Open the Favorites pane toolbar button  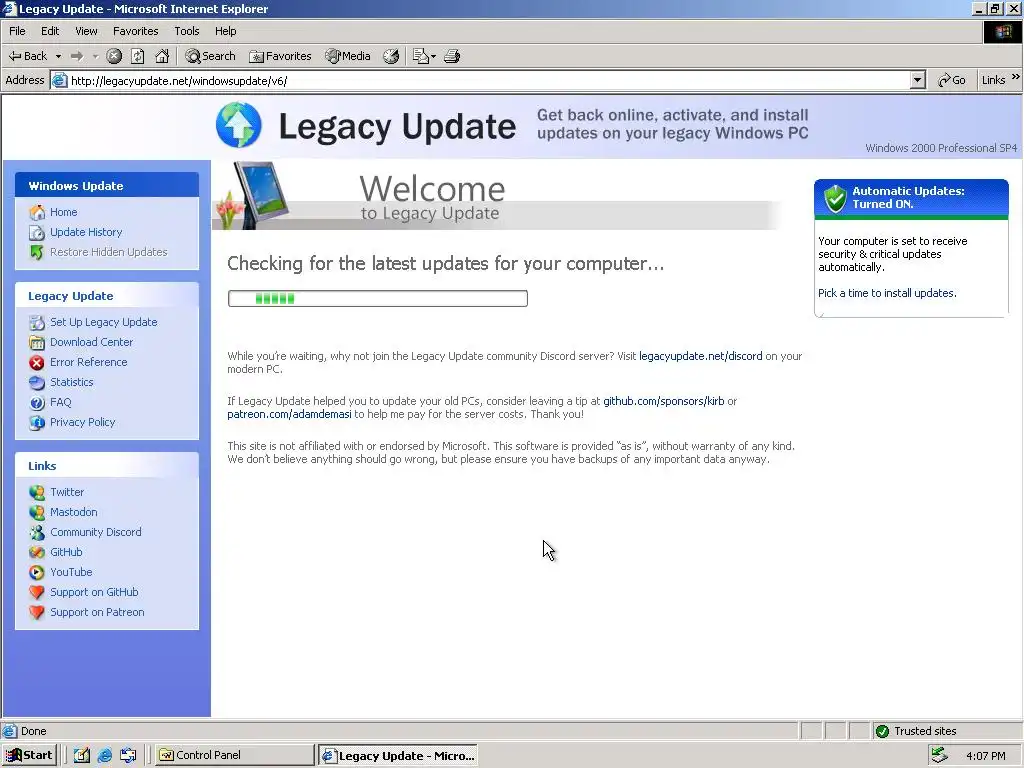click(x=280, y=56)
